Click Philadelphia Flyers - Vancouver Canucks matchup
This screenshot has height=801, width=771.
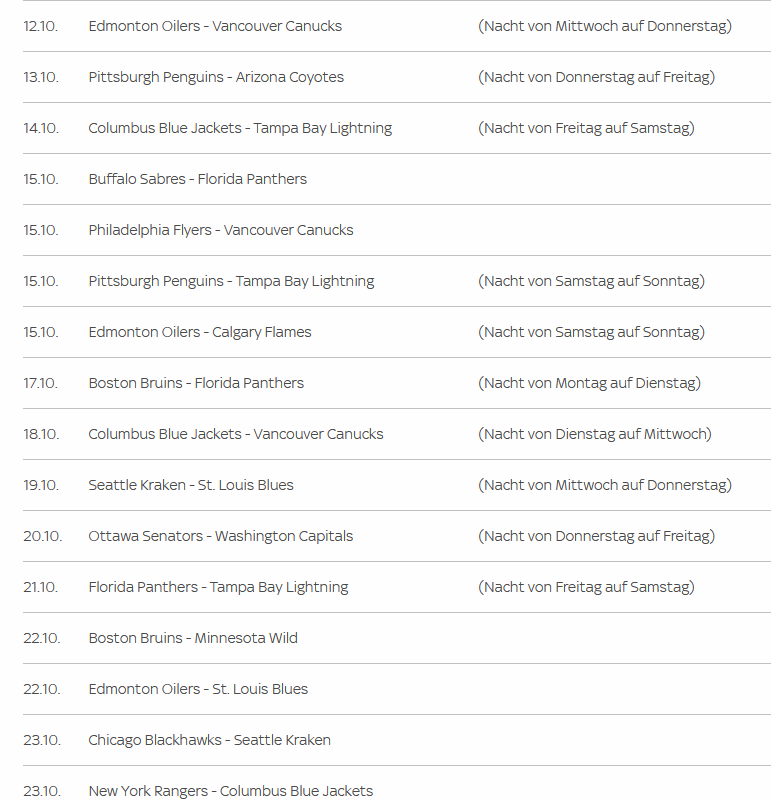[221, 230]
